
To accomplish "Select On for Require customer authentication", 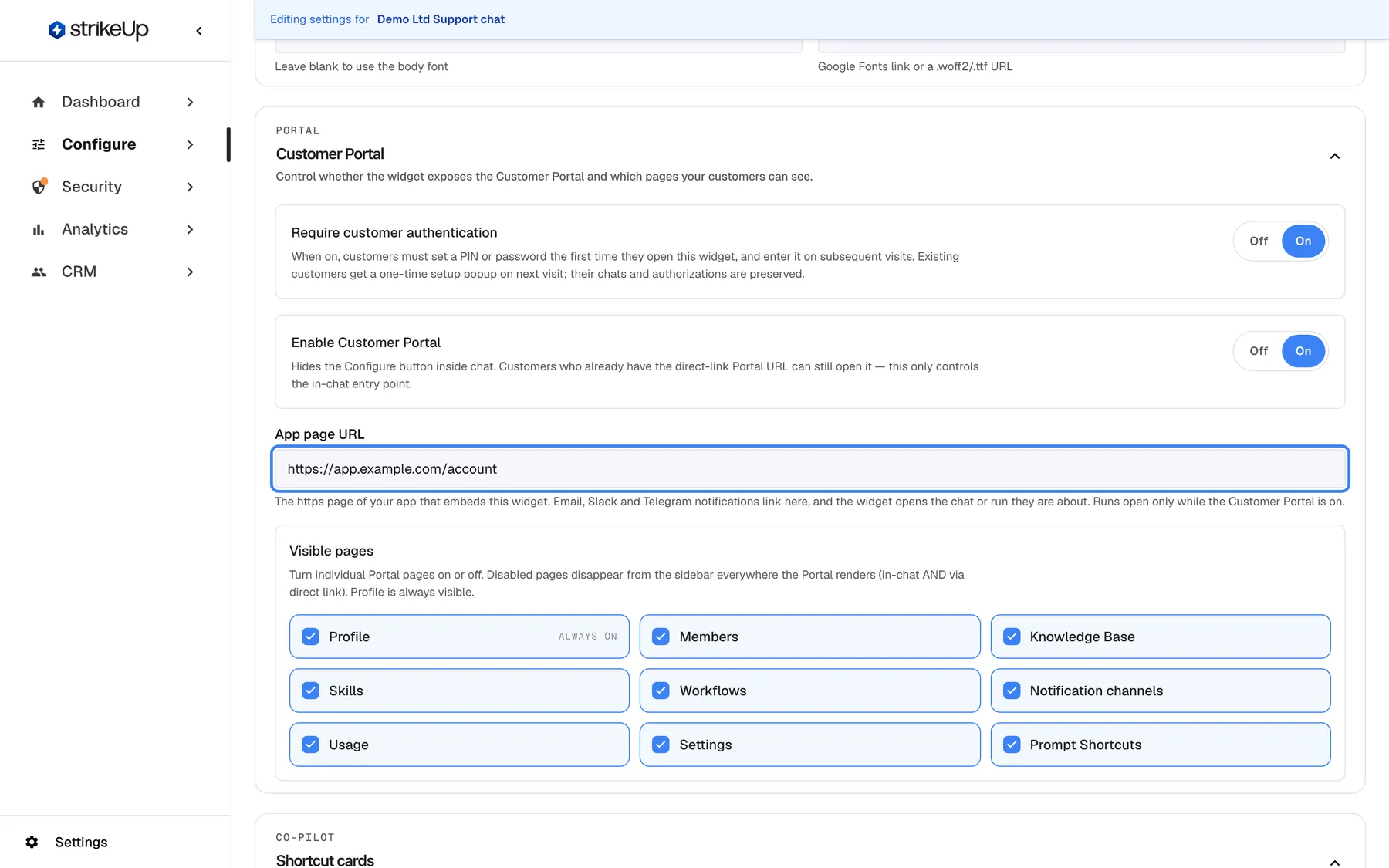I will (x=1303, y=241).
